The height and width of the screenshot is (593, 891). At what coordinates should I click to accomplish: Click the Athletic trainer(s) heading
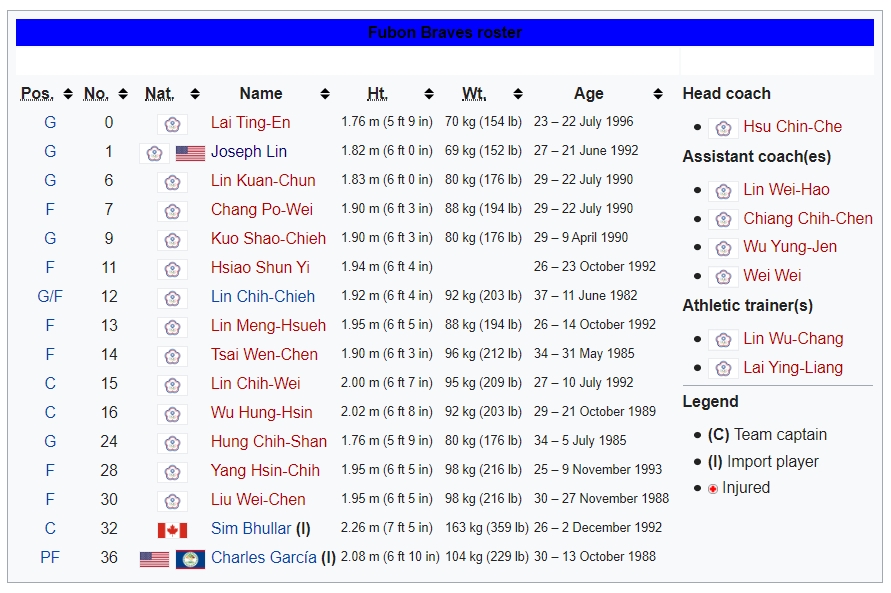pos(747,306)
